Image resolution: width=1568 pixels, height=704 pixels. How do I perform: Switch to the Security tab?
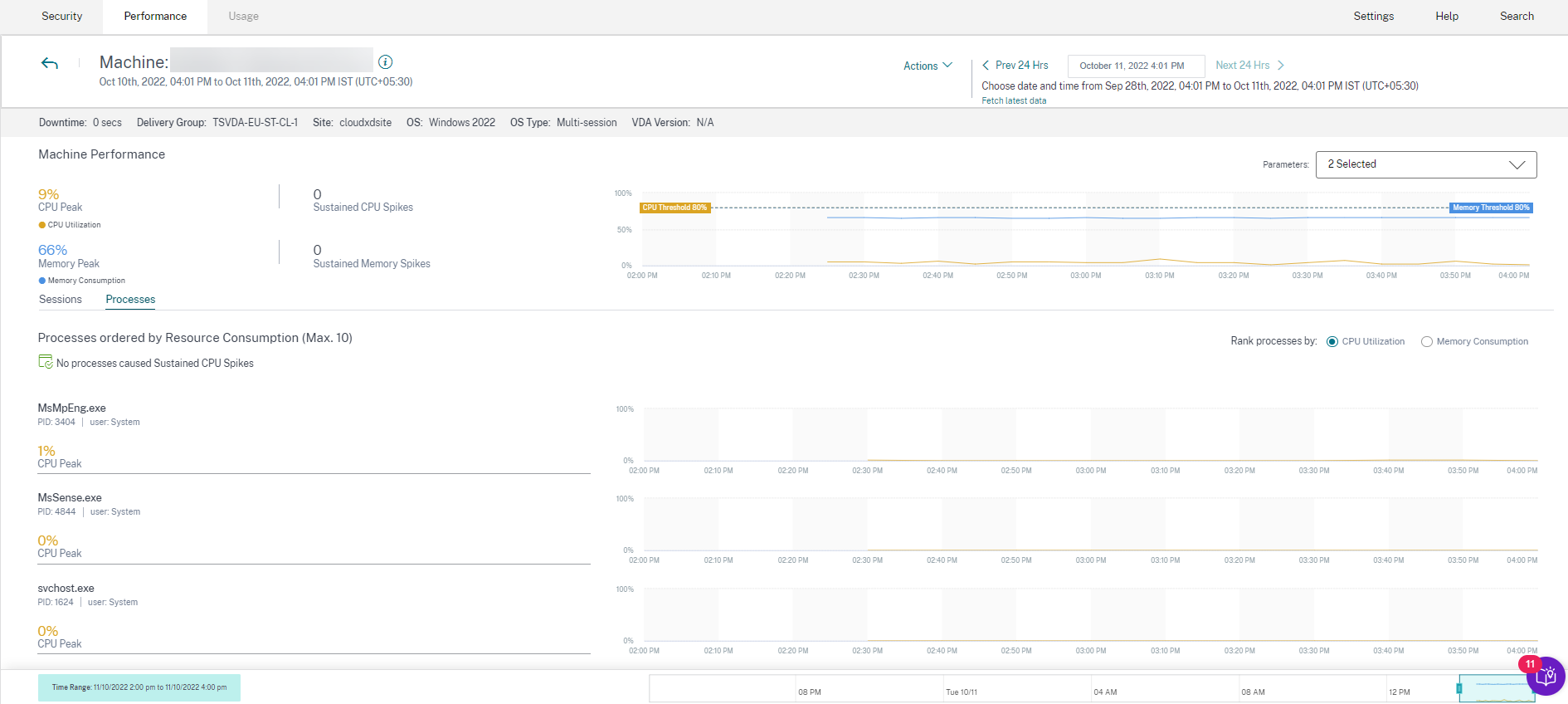pos(61,17)
